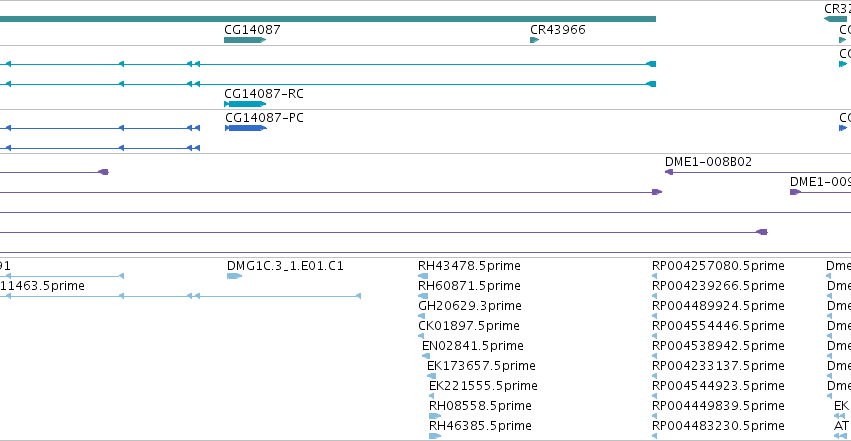Open the CR43966 gene label
Viewport: 851px width, 441px height.
click(558, 29)
